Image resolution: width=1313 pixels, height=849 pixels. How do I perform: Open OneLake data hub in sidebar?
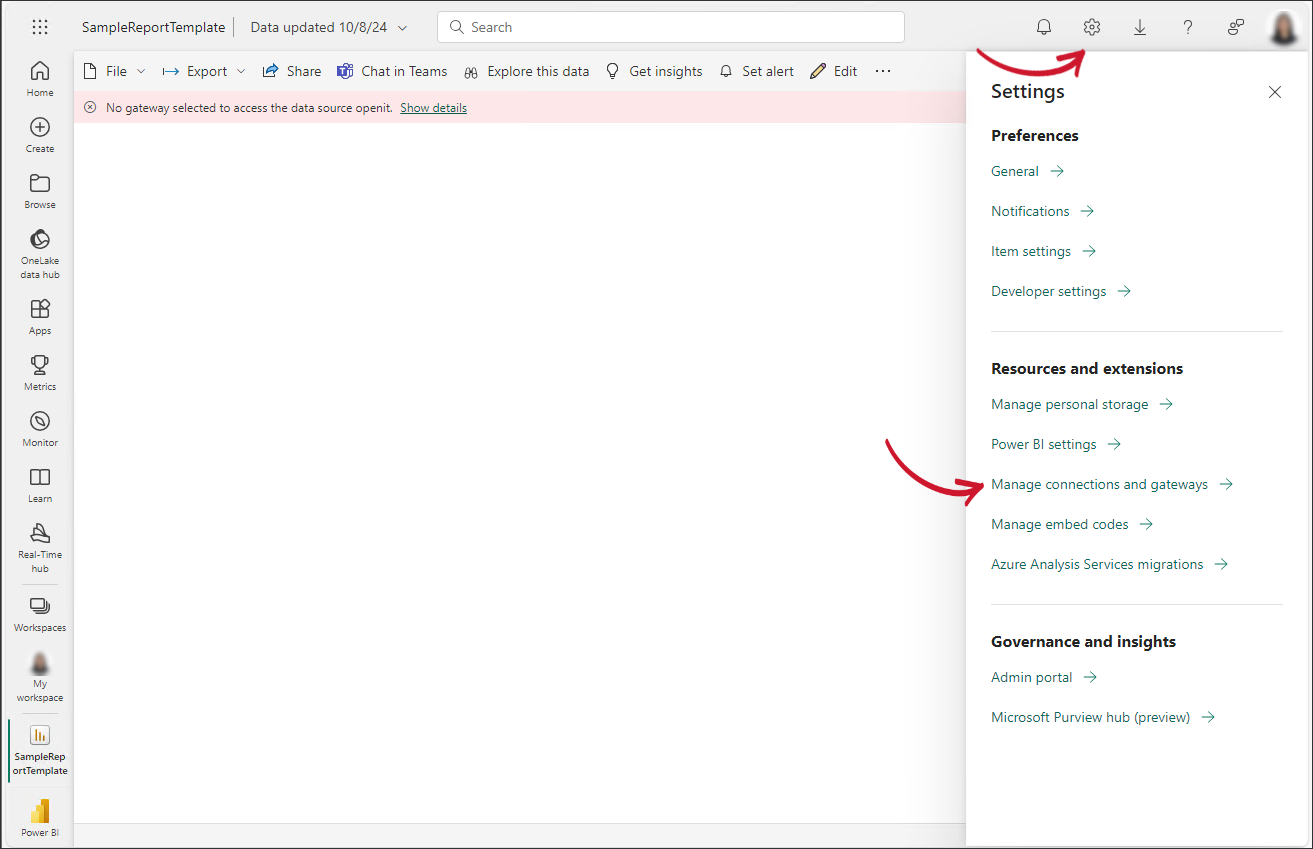pos(40,252)
